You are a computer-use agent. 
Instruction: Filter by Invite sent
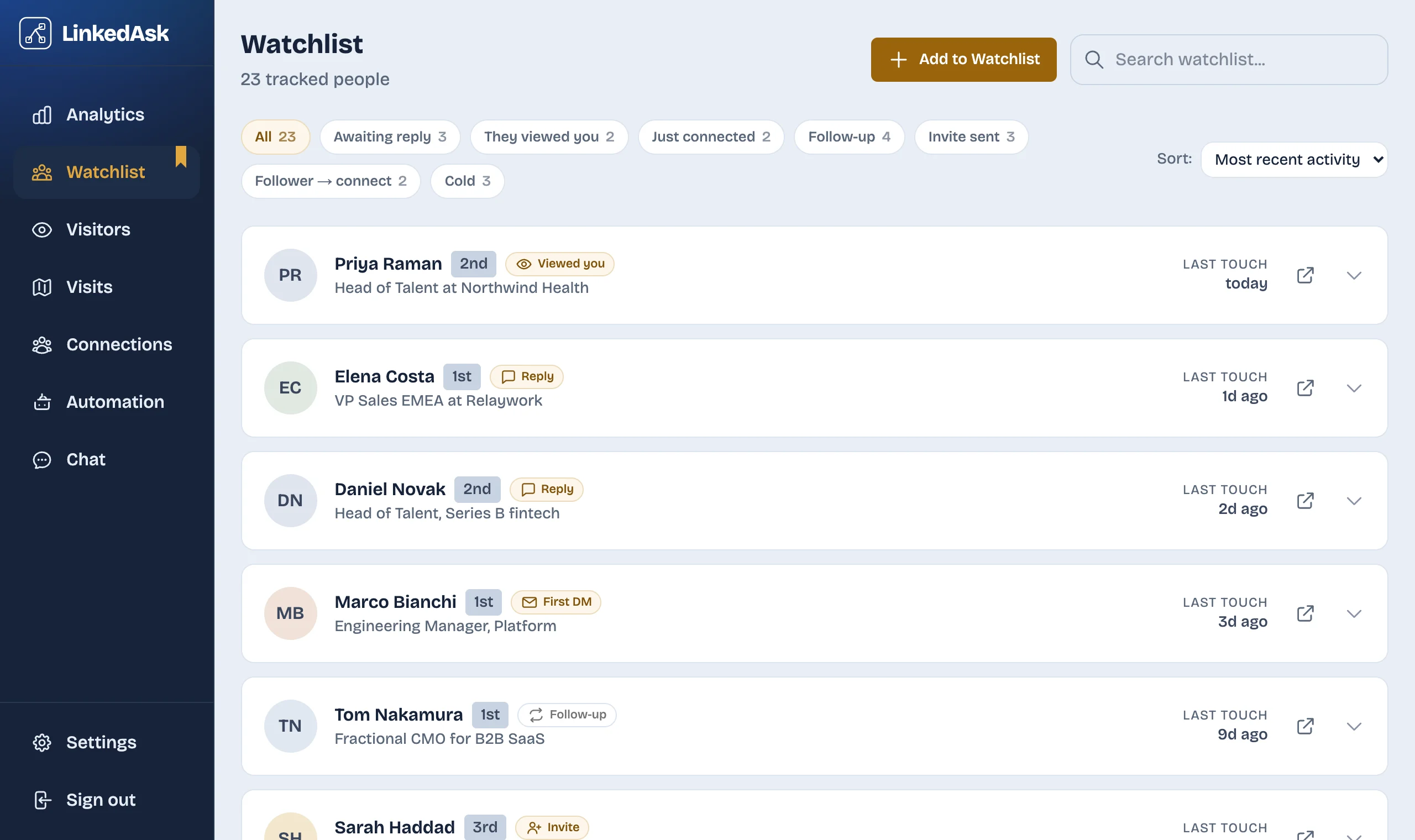pos(971,137)
